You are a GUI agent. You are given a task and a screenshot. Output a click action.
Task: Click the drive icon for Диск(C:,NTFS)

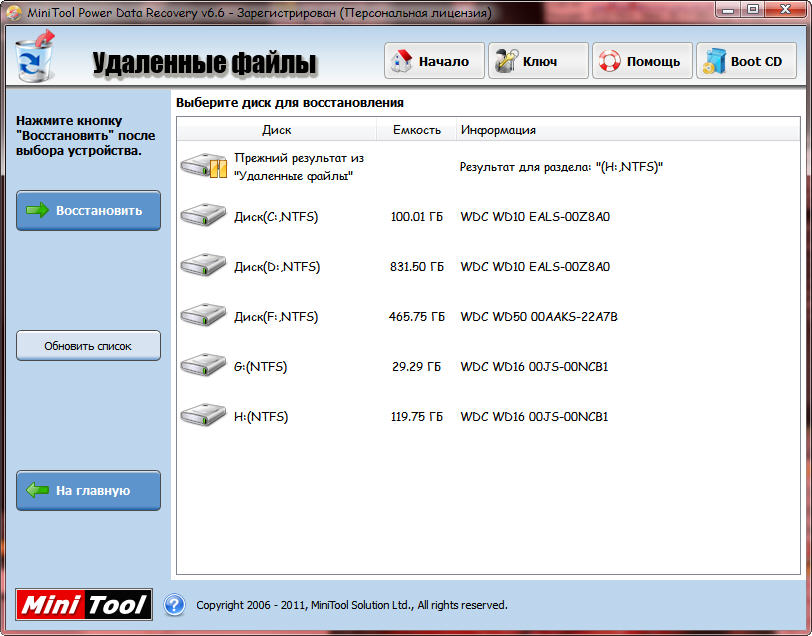pos(204,216)
